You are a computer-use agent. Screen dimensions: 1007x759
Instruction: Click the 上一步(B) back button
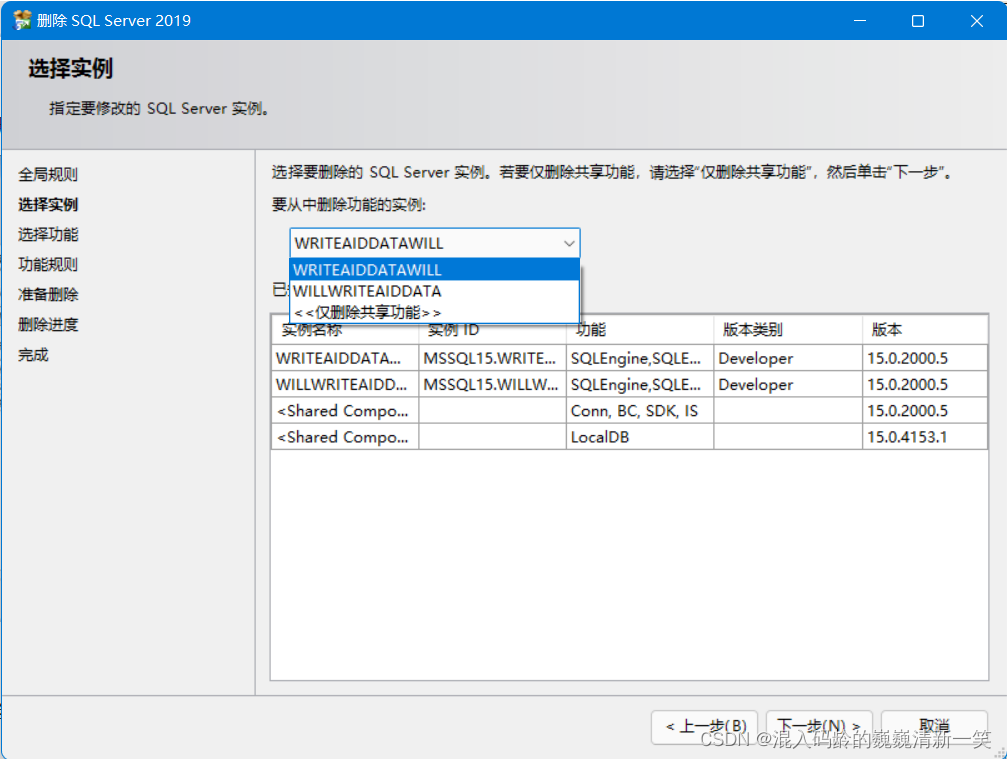coord(705,727)
